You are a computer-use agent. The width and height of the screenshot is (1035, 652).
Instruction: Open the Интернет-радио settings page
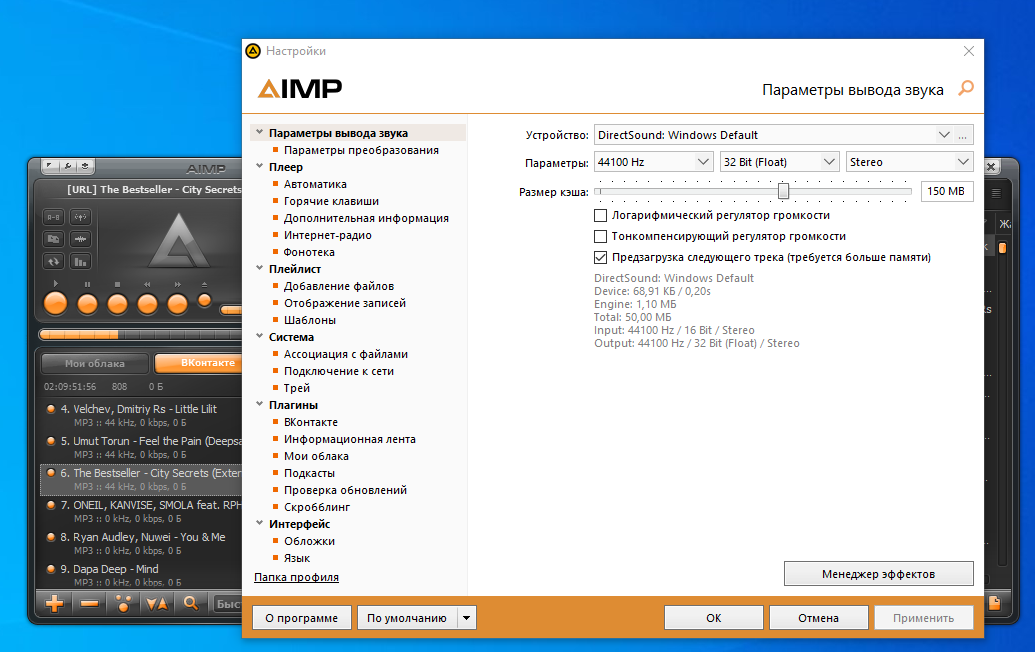(328, 235)
